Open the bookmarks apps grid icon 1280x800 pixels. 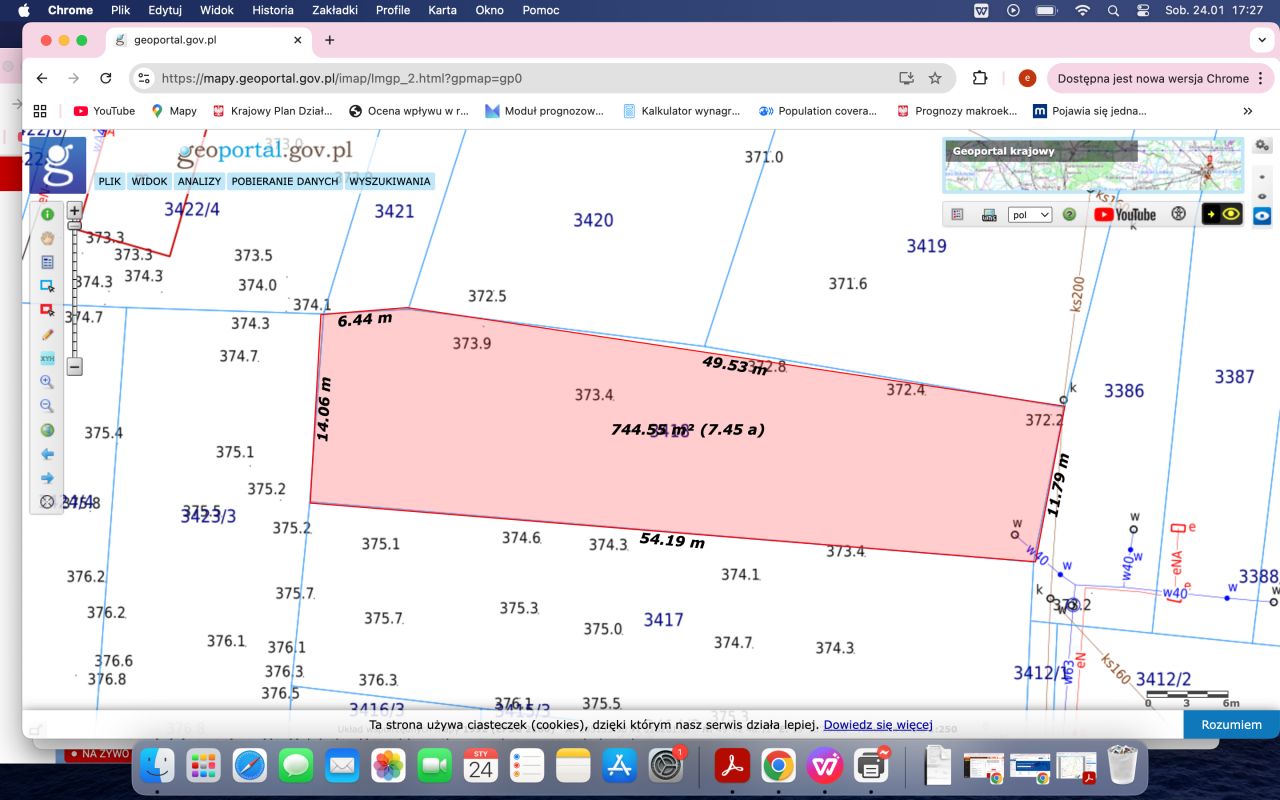(40, 111)
